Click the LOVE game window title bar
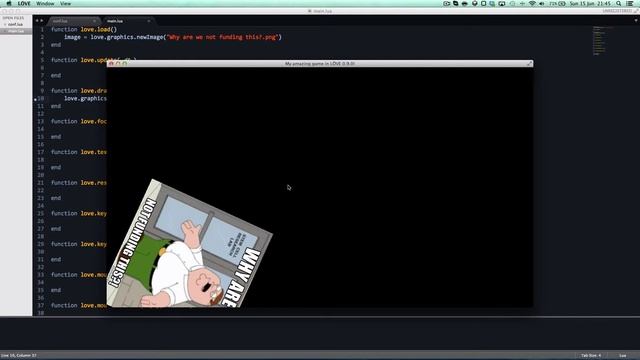This screenshot has height=360, width=640. tap(320, 64)
